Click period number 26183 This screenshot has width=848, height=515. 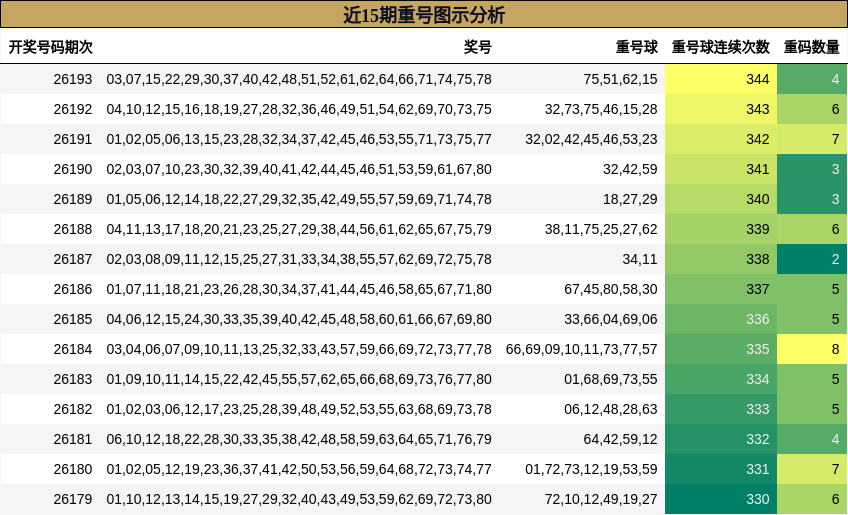tap(73, 379)
